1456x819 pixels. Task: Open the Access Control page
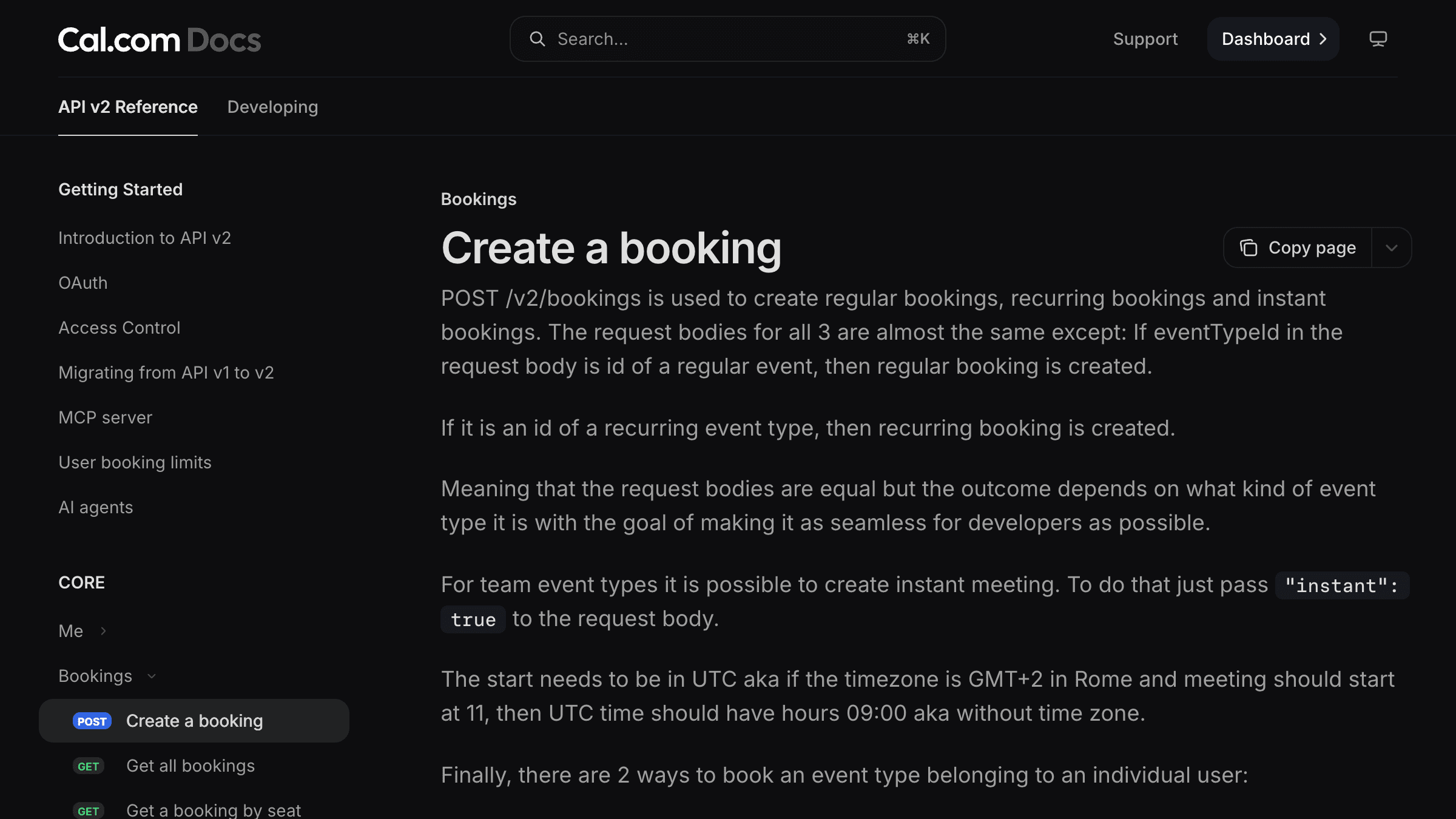pyautogui.click(x=120, y=328)
